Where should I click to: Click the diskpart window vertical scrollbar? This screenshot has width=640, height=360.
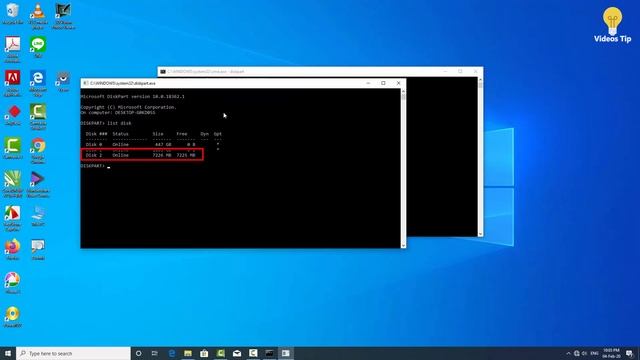tap(403, 168)
